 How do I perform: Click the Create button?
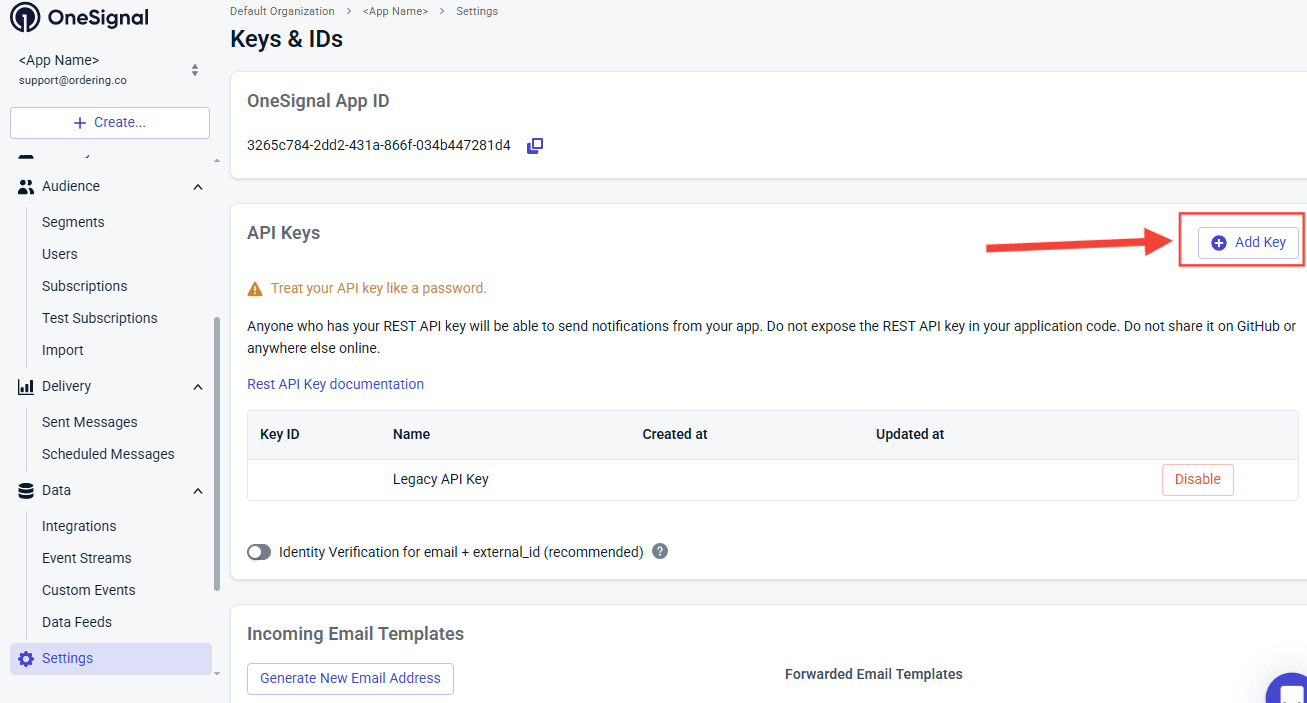tap(110, 122)
